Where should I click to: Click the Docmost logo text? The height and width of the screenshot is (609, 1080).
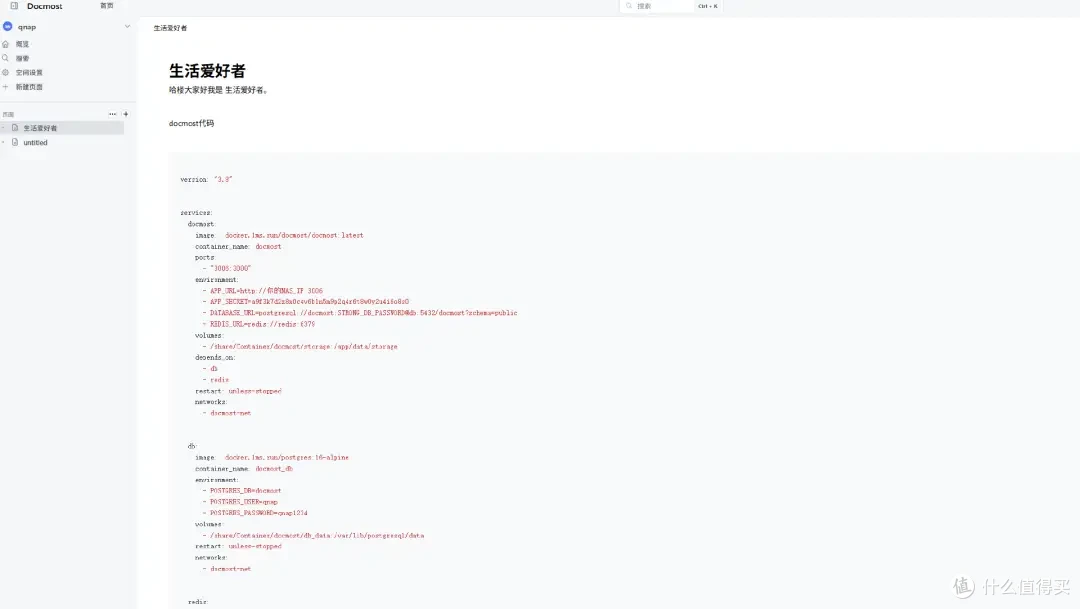click(x=45, y=6)
